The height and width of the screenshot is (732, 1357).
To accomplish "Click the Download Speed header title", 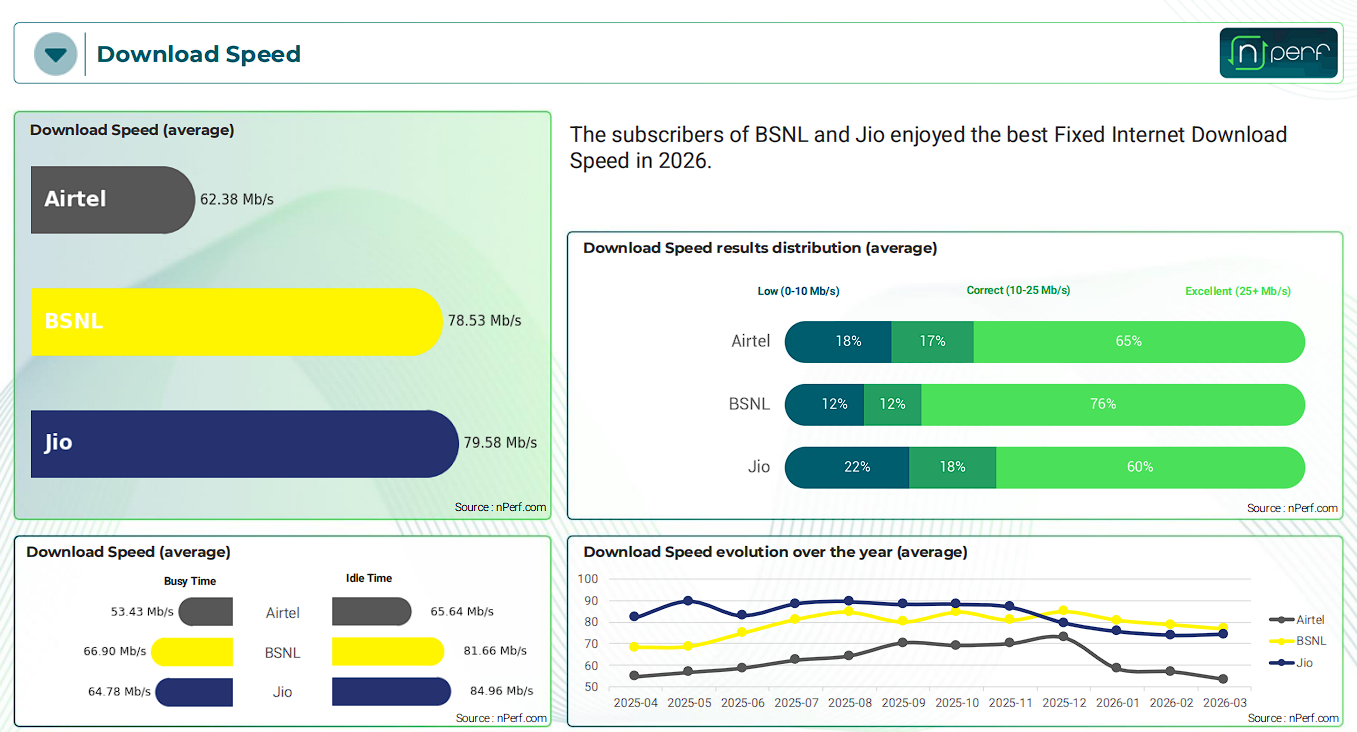I will (198, 54).
